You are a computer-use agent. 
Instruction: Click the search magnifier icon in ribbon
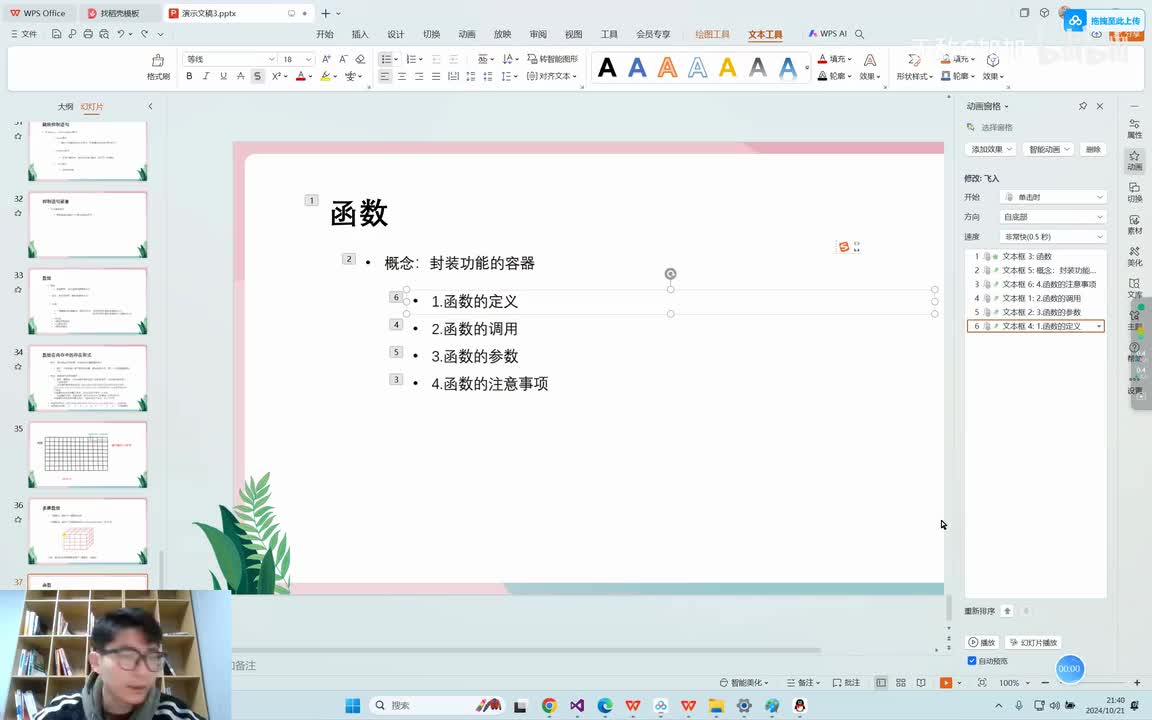tap(860, 34)
